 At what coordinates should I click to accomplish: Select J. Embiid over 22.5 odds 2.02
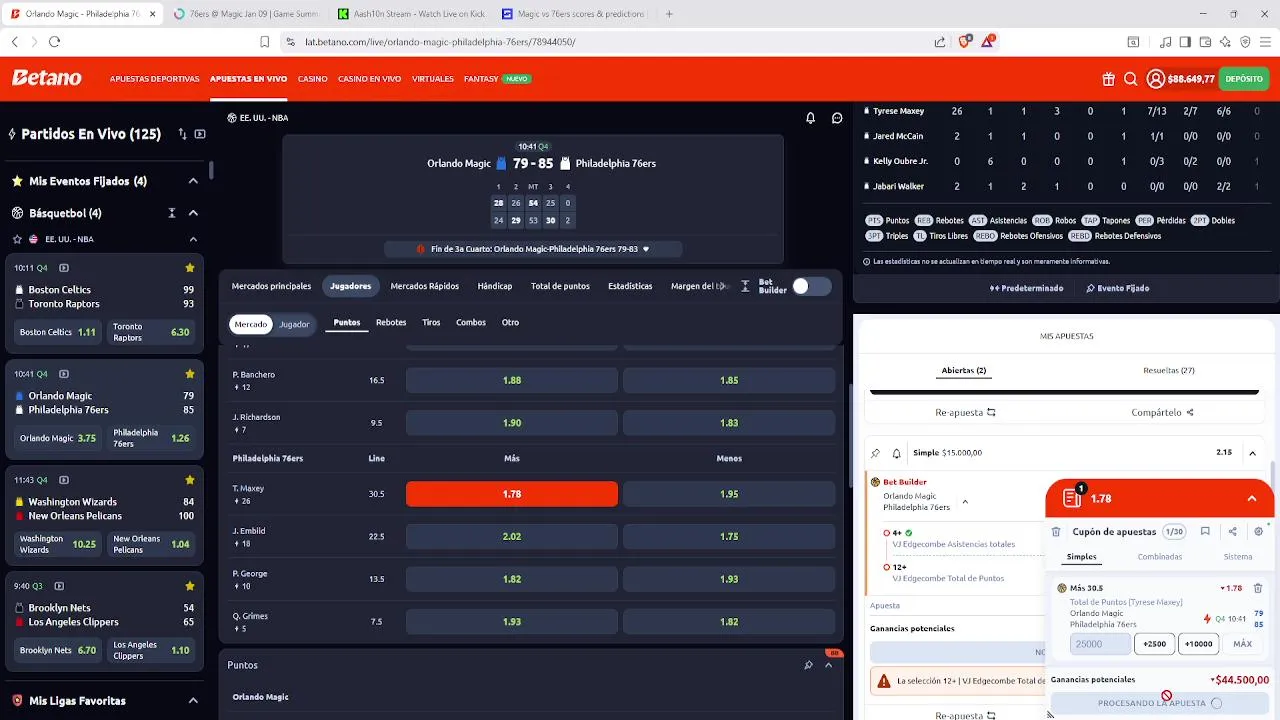(x=512, y=537)
